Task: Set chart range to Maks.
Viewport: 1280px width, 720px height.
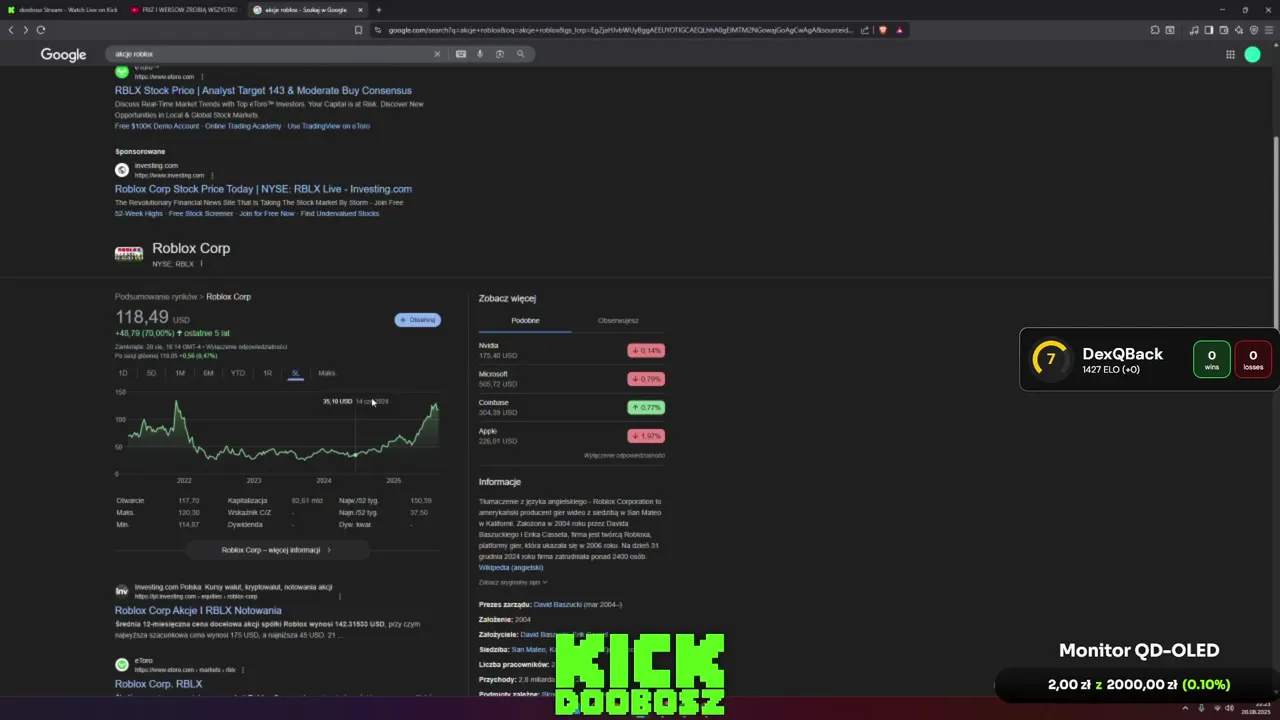Action: 327,373
